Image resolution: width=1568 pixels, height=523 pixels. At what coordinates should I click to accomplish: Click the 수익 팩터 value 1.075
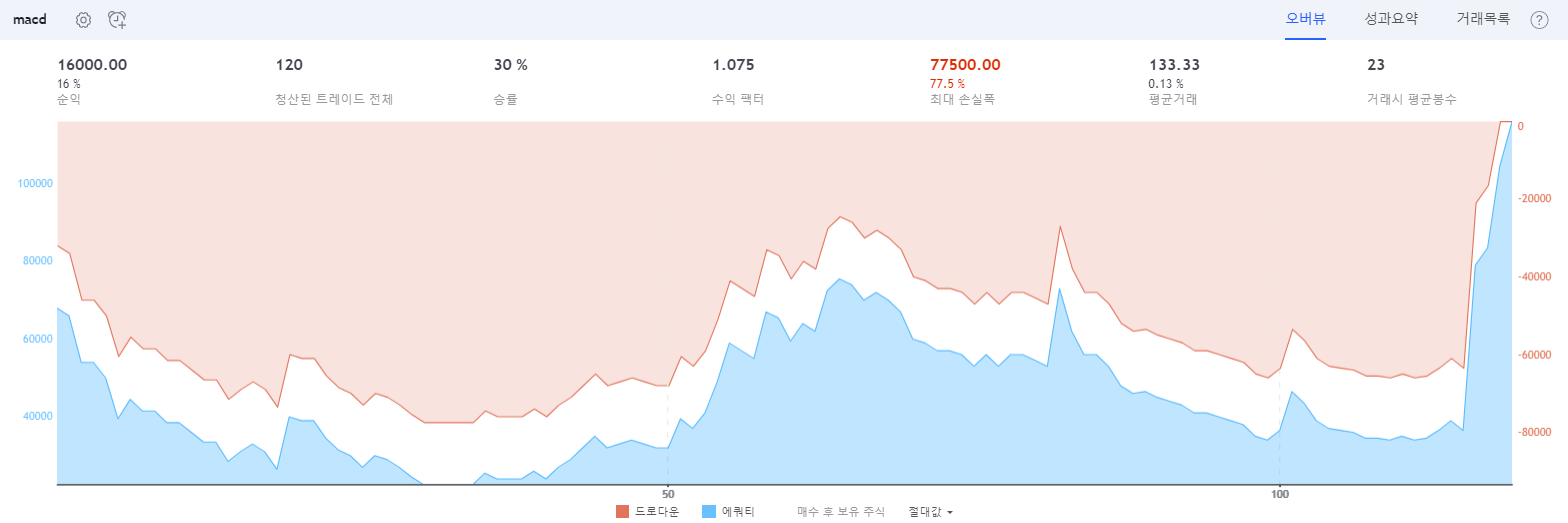733,65
